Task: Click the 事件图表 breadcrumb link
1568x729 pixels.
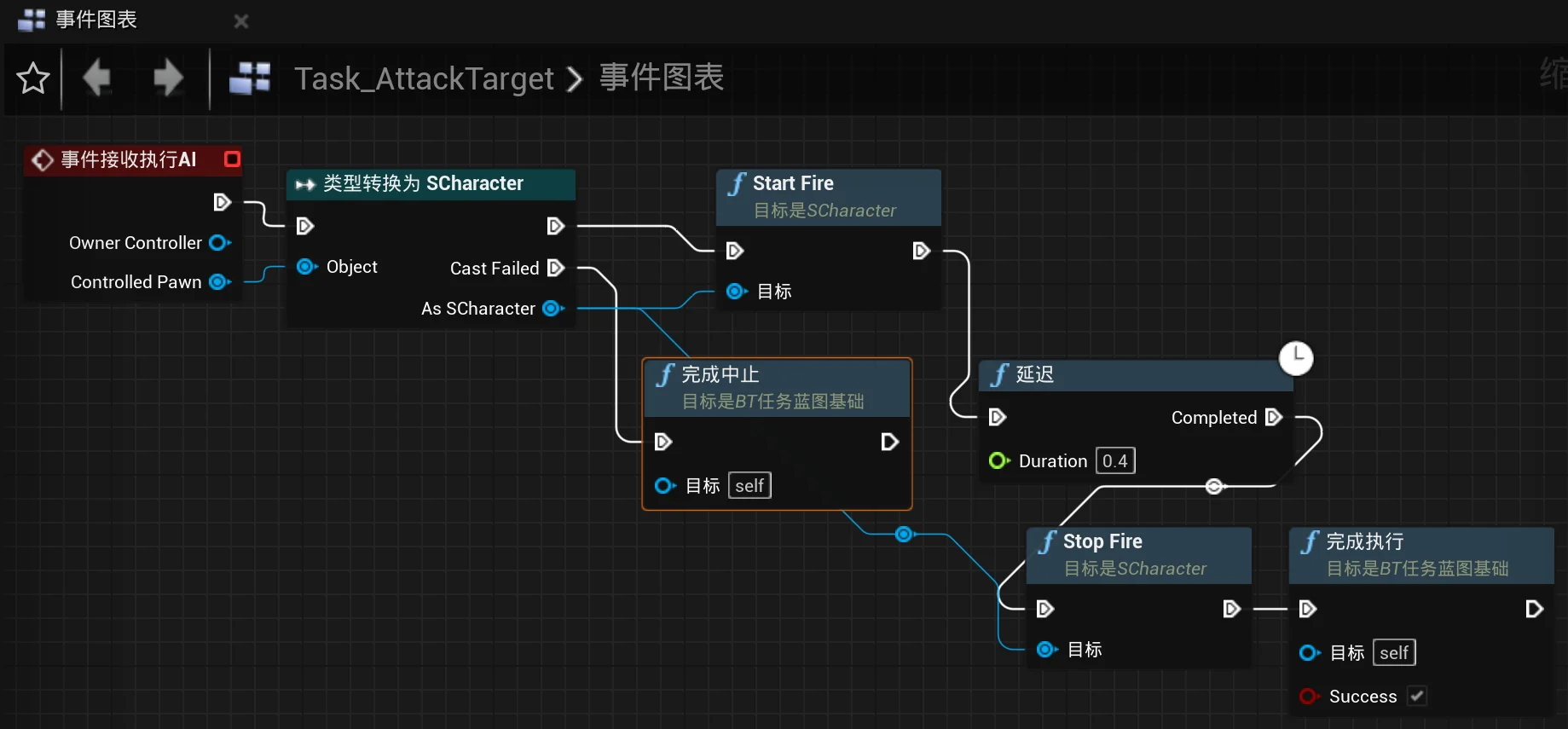Action: pyautogui.click(x=662, y=78)
